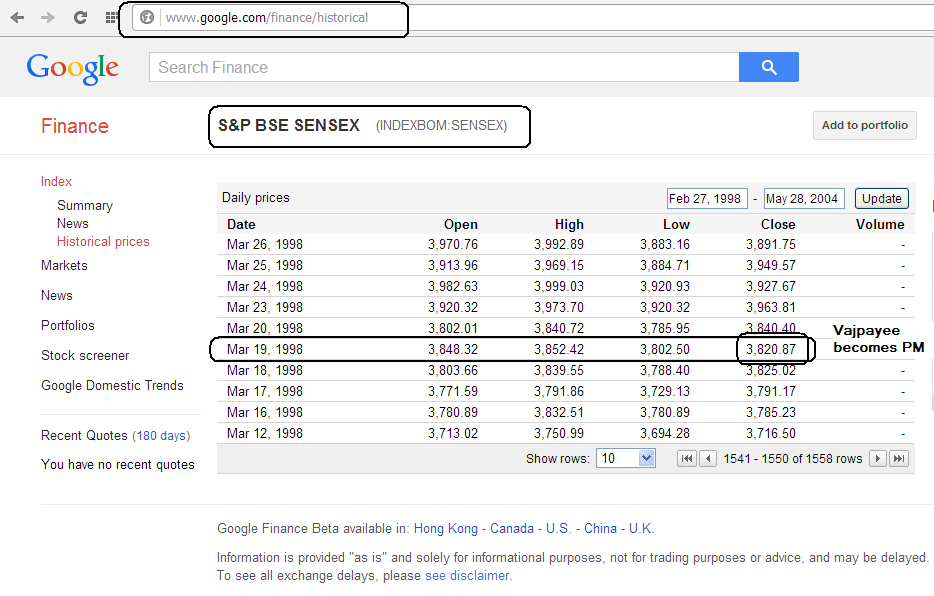
Task: Select Historical prices in sidebar
Action: point(103,242)
